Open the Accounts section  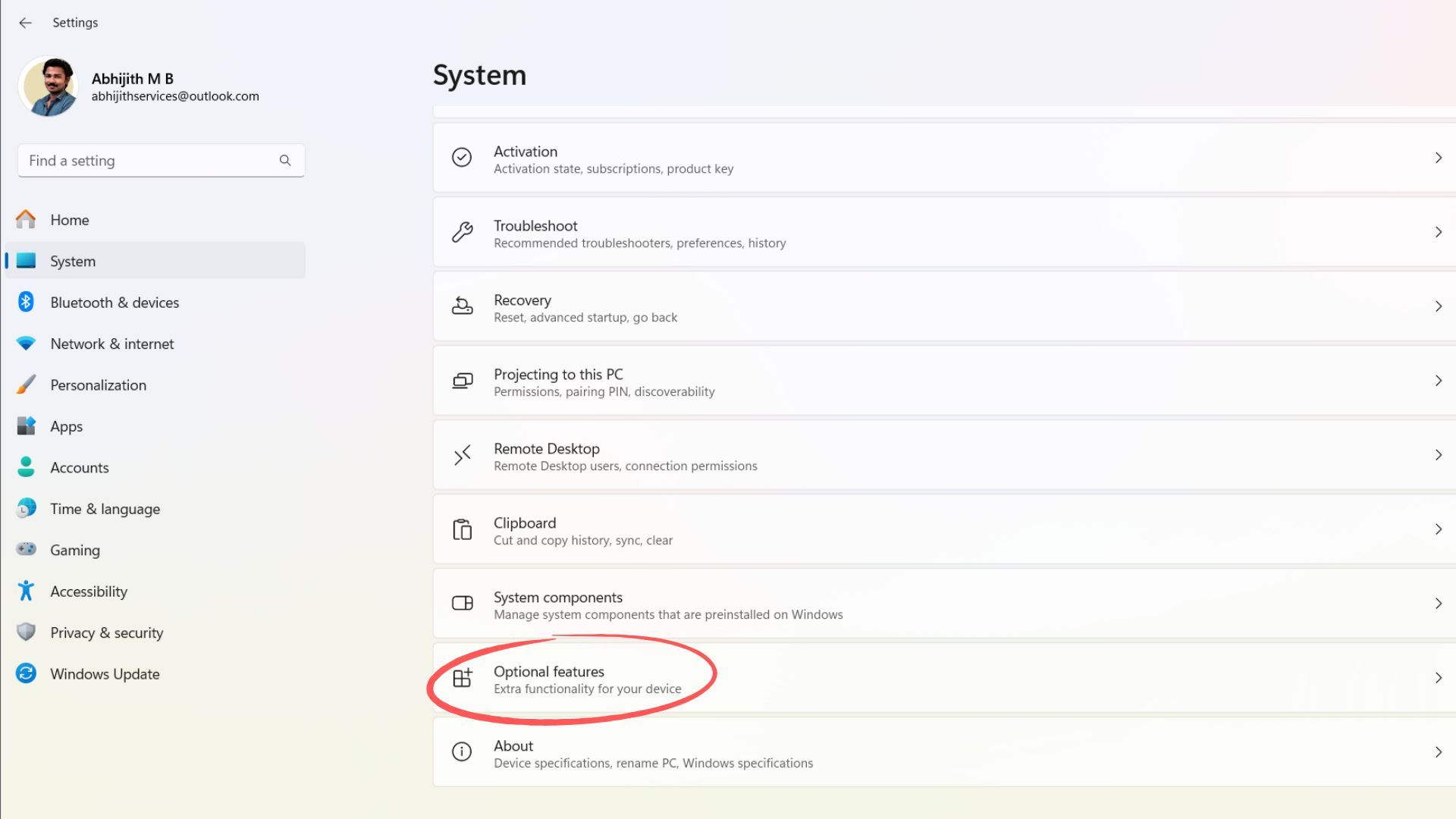click(79, 467)
